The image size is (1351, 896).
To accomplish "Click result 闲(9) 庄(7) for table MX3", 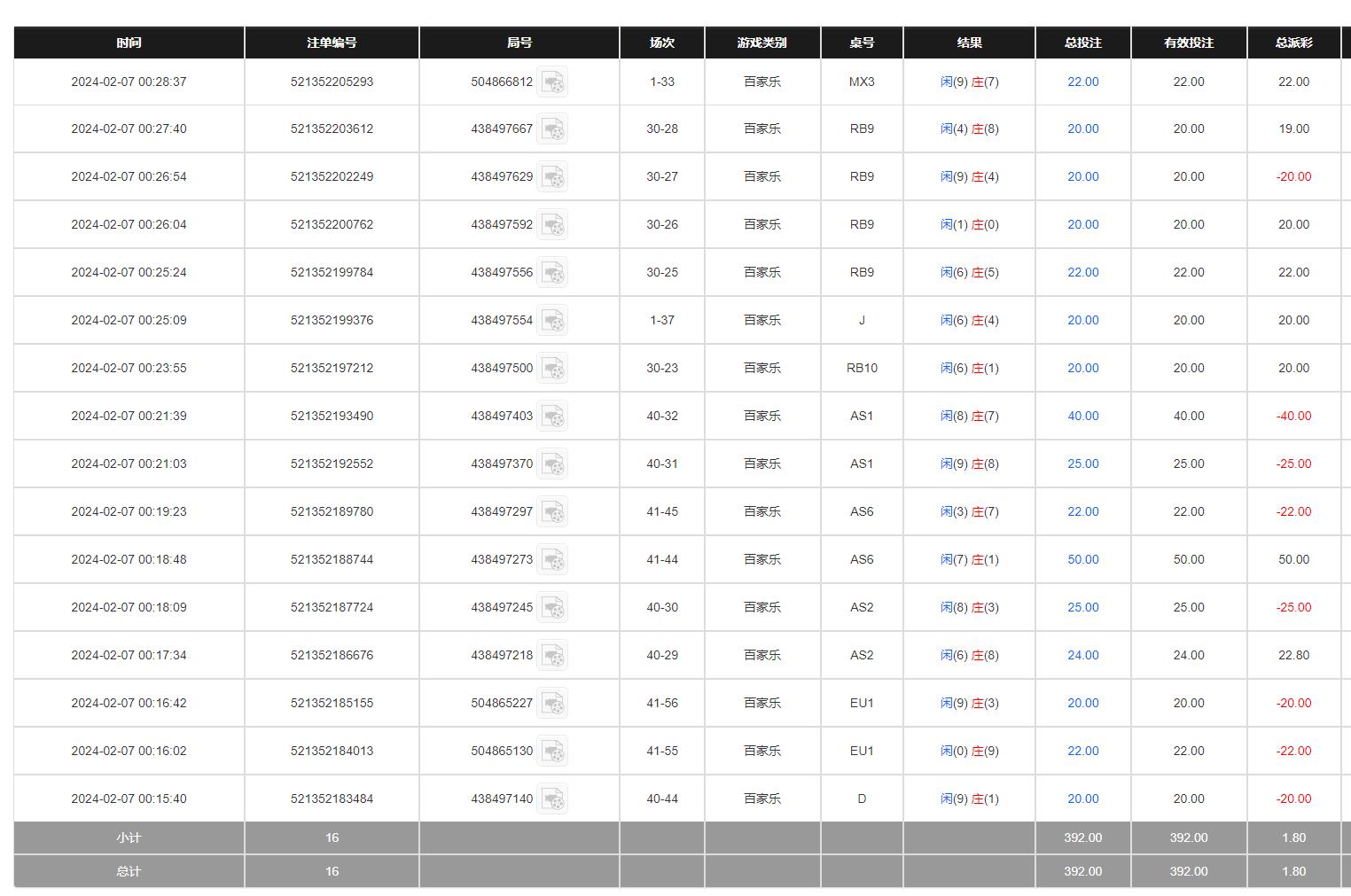I will click(x=969, y=82).
